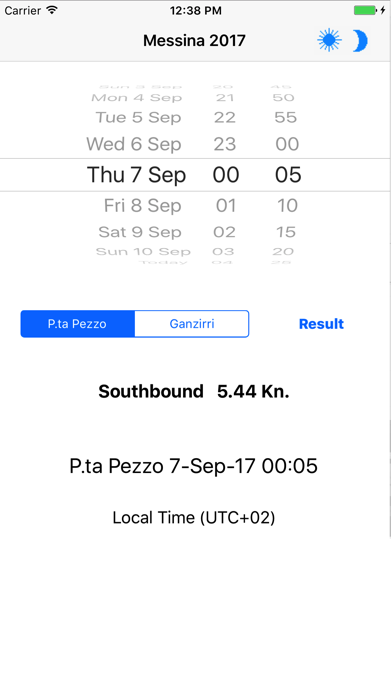Image resolution: width=392 pixels, height=696 pixels.
Task: Tap the Local Time (UTC+02) label
Action: pyautogui.click(x=194, y=518)
